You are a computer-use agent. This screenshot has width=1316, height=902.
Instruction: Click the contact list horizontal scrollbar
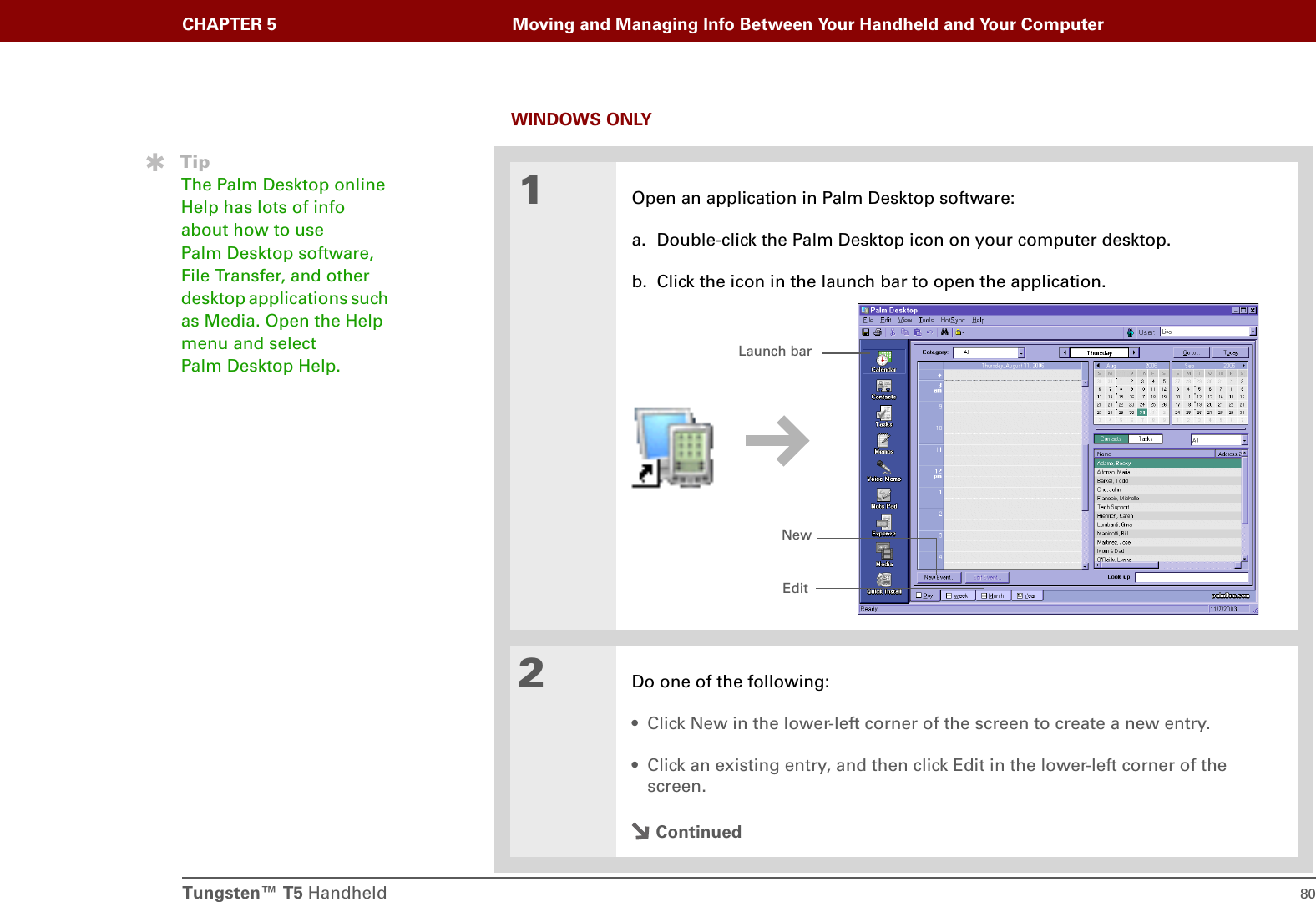1167,565
